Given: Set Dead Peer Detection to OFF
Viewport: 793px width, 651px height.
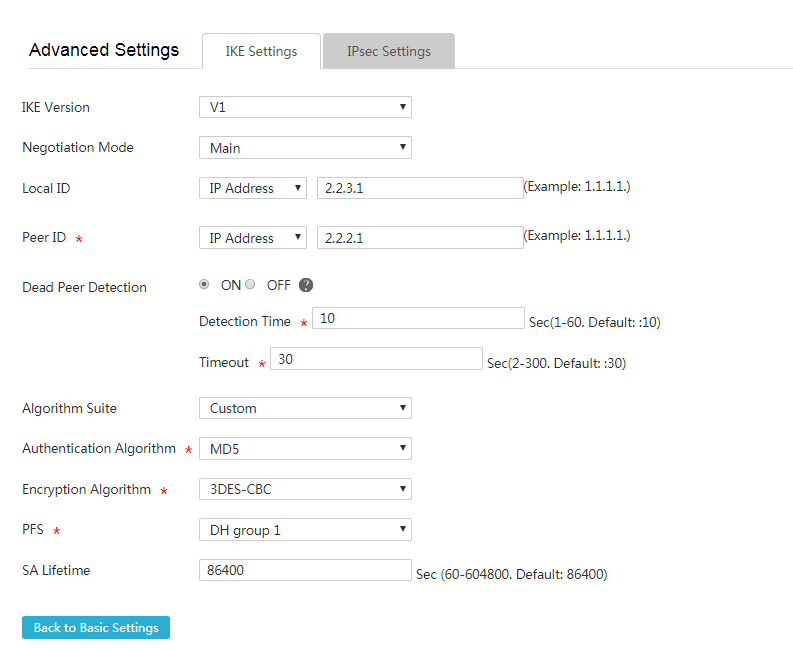Looking at the screenshot, I should [x=250, y=284].
